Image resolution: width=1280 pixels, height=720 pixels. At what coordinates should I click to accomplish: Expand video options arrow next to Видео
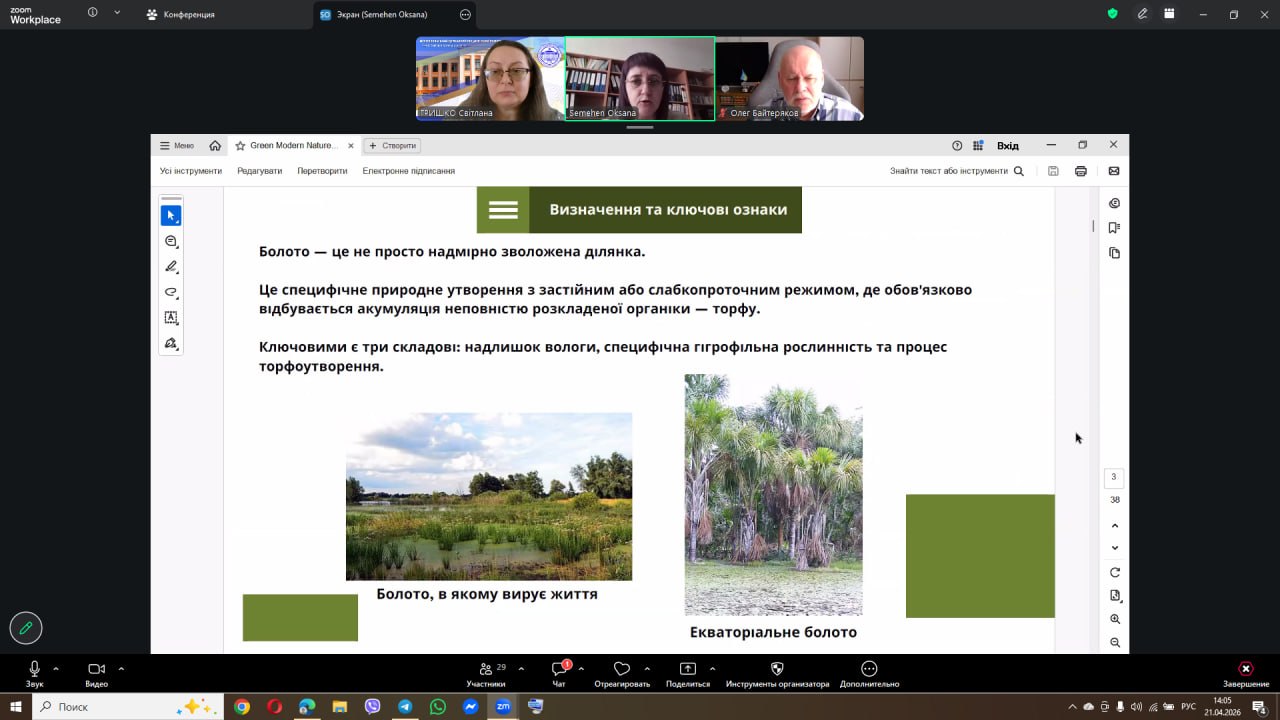(x=121, y=668)
